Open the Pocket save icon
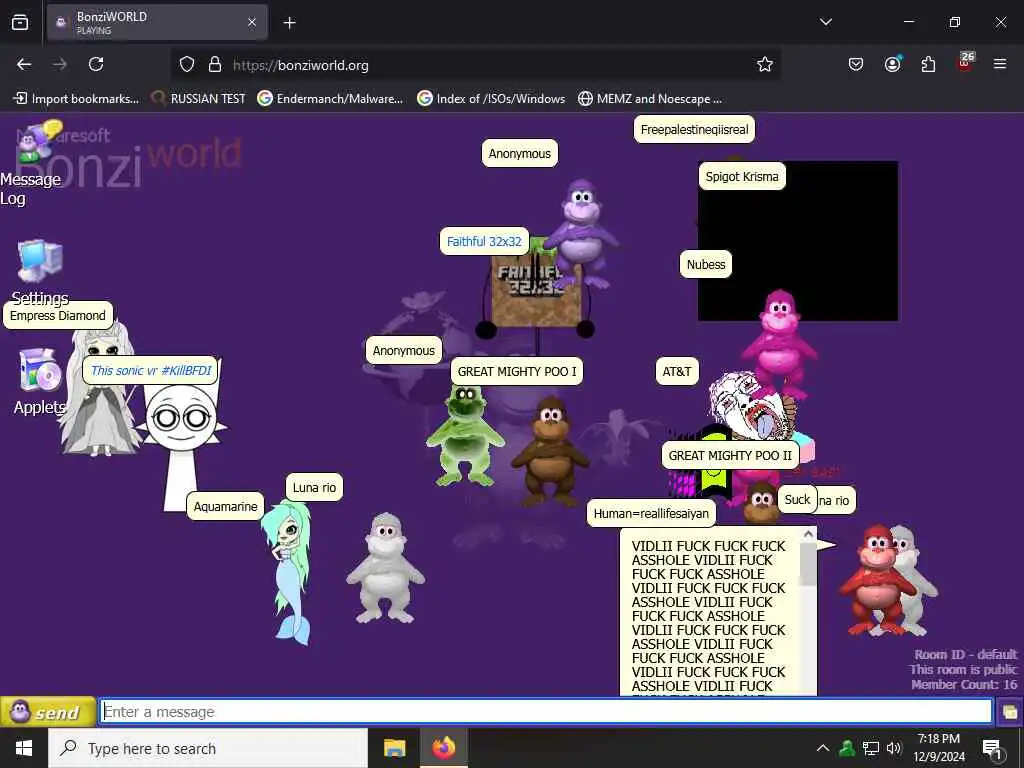The image size is (1024, 768). point(856,64)
